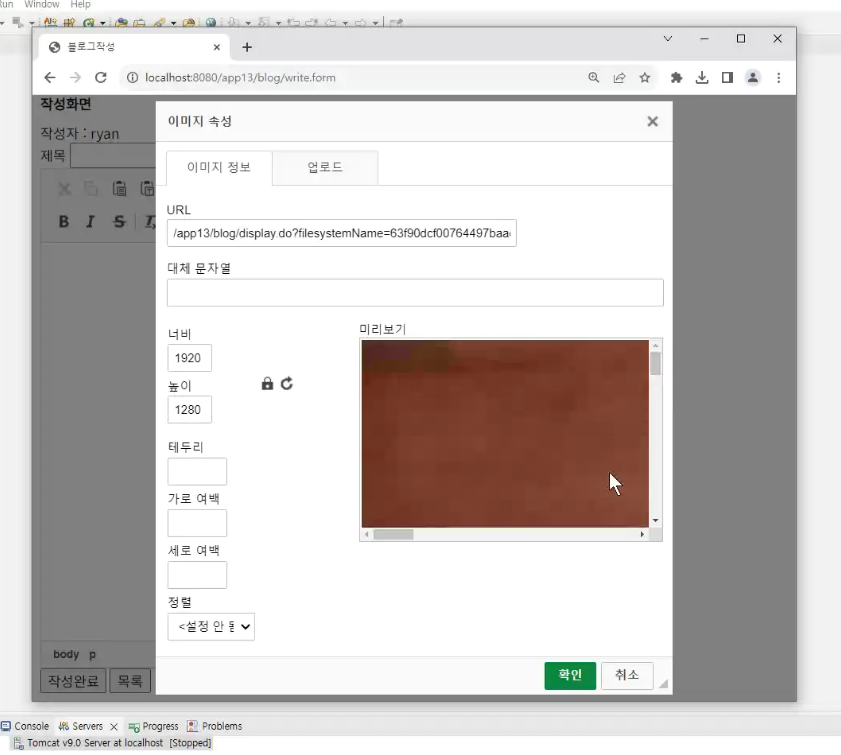This screenshot has height=755, width=841.
Task: Switch to the Console view tab
Action: [x=25, y=726]
